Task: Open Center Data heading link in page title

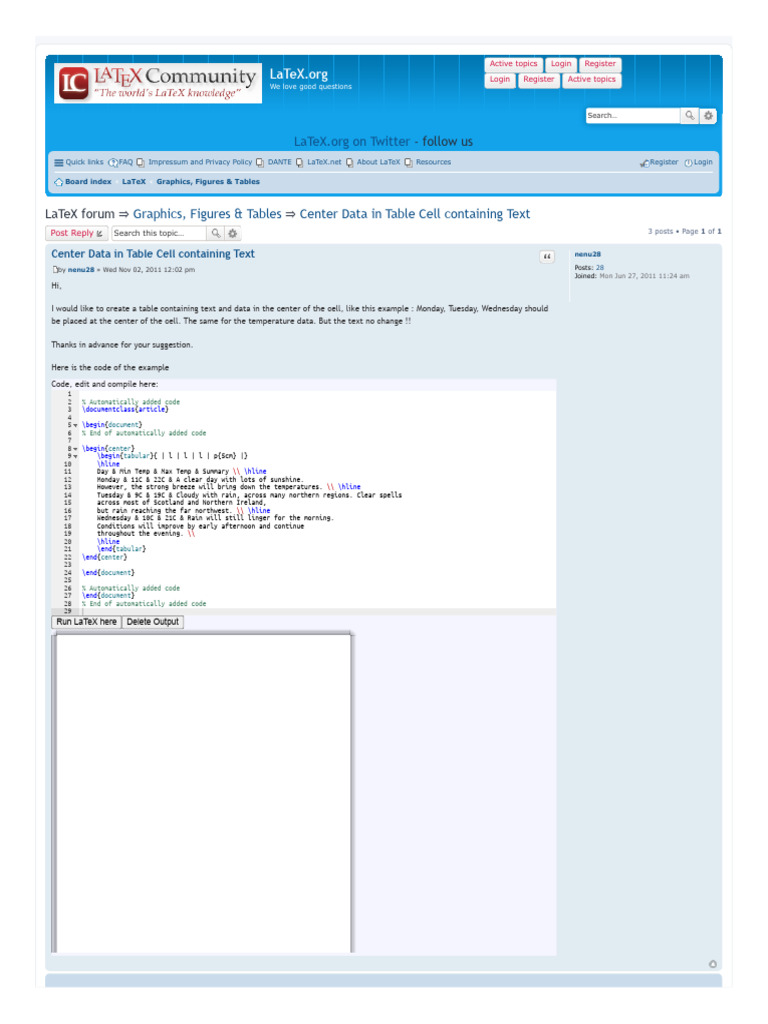Action: (x=415, y=214)
